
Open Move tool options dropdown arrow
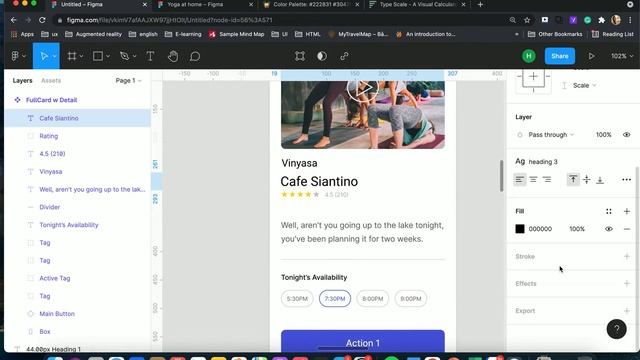(54, 56)
